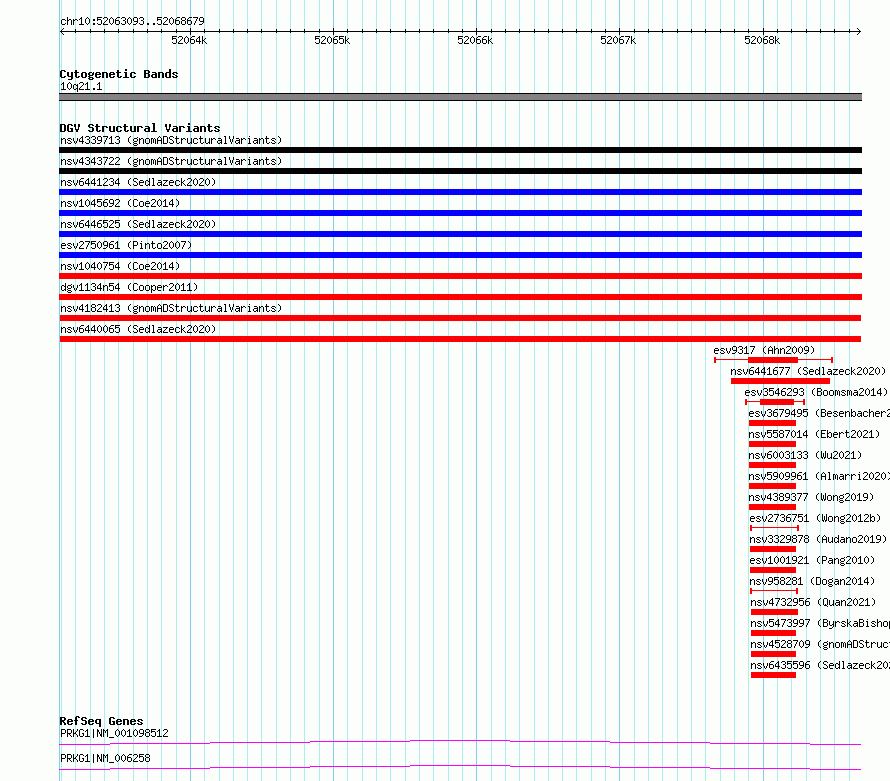The width and height of the screenshot is (890, 781).
Task: Click the nsv6441677 (Sedlazeck2020) label
Action: click(x=808, y=371)
